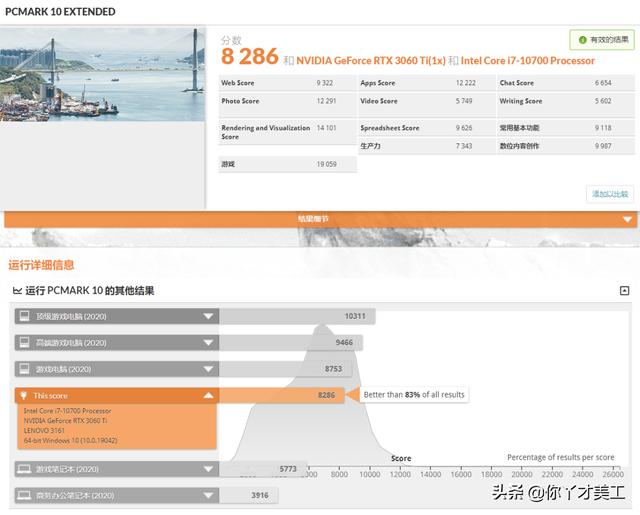Expand the orange 结果细节 bar
The width and height of the screenshot is (640, 515).
click(320, 219)
